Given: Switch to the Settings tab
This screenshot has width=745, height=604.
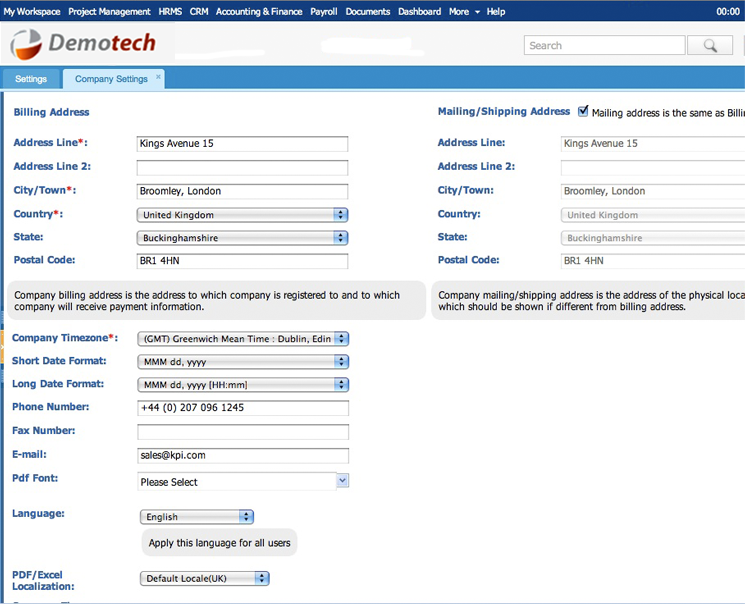Looking at the screenshot, I should pos(31,79).
